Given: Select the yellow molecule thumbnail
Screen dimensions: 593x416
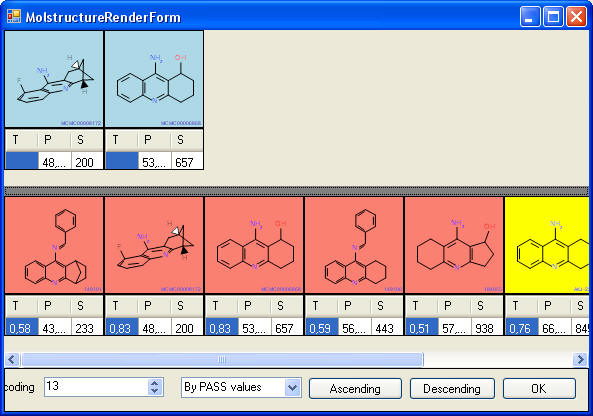Looking at the screenshot, I should coord(547,245).
